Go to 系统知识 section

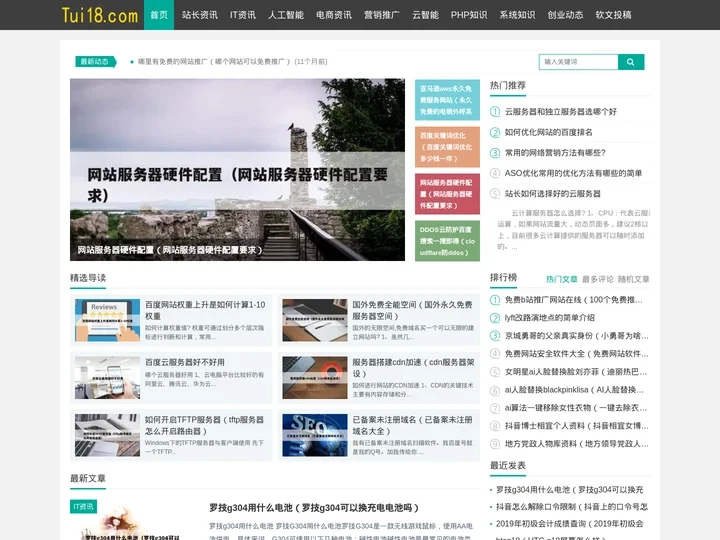[518, 15]
